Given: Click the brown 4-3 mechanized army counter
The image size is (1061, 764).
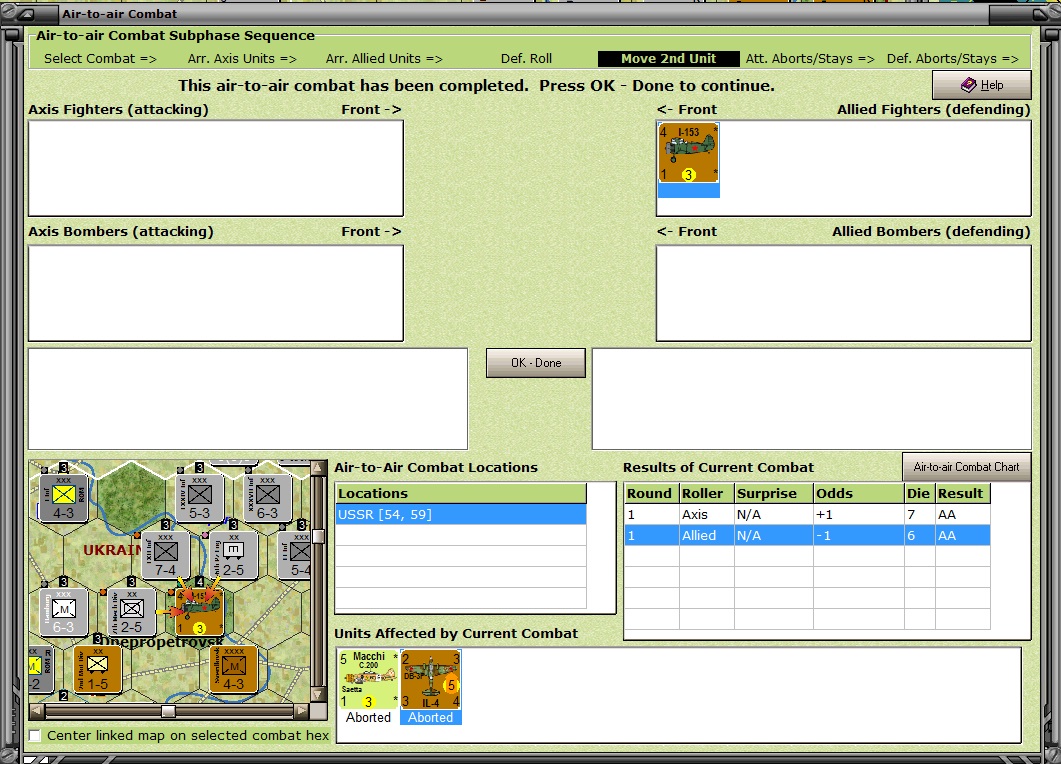Looking at the screenshot, I should [x=233, y=669].
